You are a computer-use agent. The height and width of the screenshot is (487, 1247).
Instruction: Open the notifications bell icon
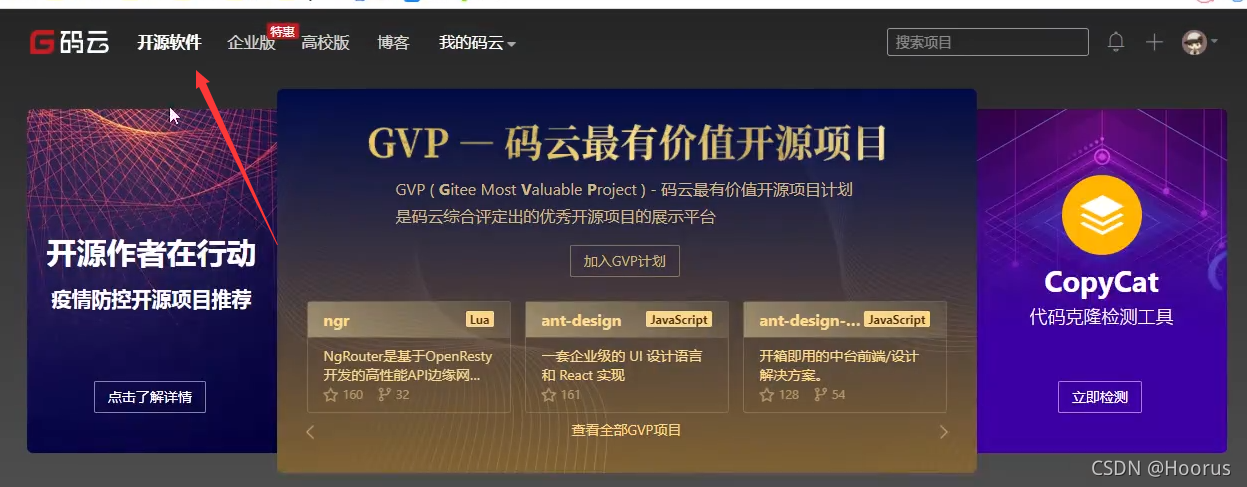coord(1116,42)
